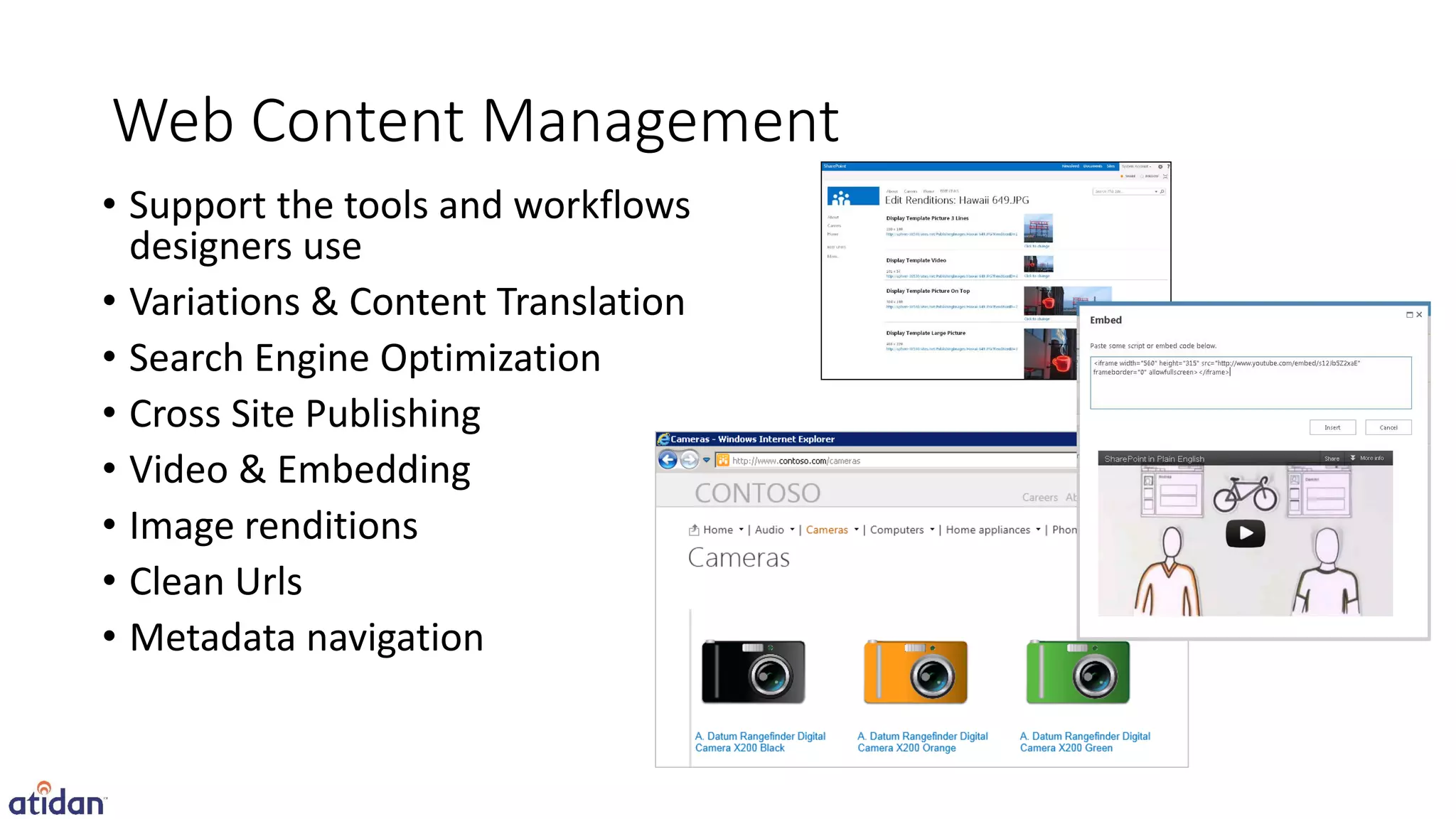
Task: Click the Back arrow in Internet Explorer
Action: click(668, 460)
